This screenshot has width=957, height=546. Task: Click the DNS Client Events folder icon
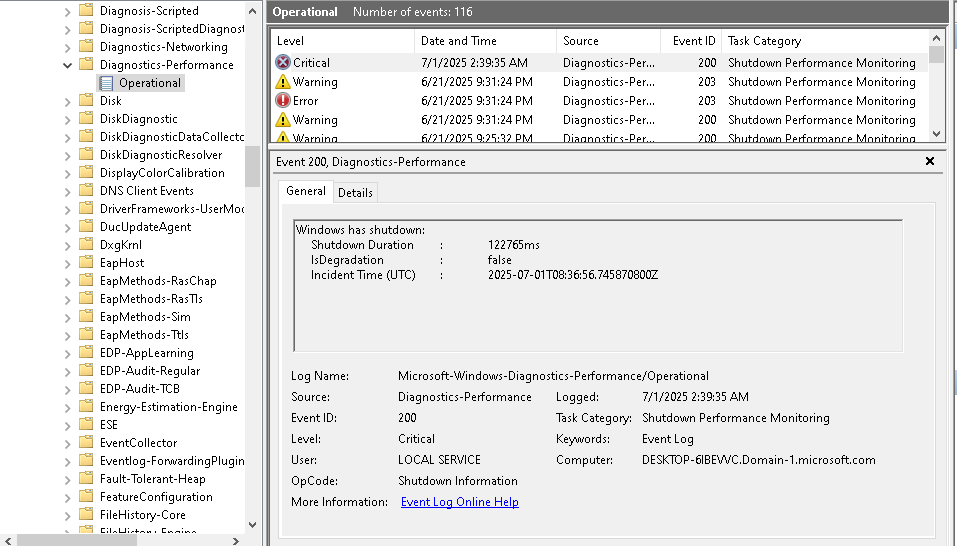coord(86,190)
